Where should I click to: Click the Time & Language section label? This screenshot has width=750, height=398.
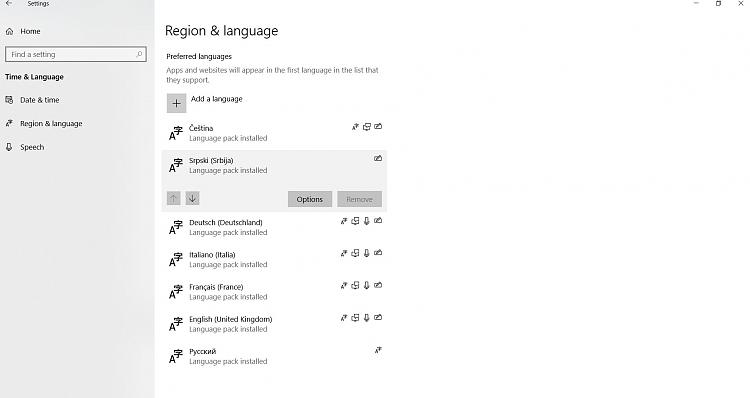point(34,77)
